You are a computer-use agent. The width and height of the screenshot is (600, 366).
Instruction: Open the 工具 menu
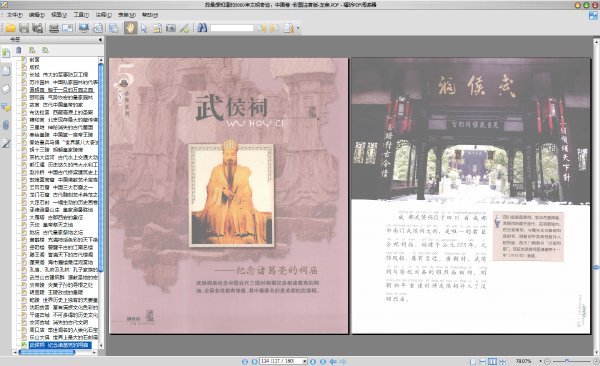(x=81, y=15)
